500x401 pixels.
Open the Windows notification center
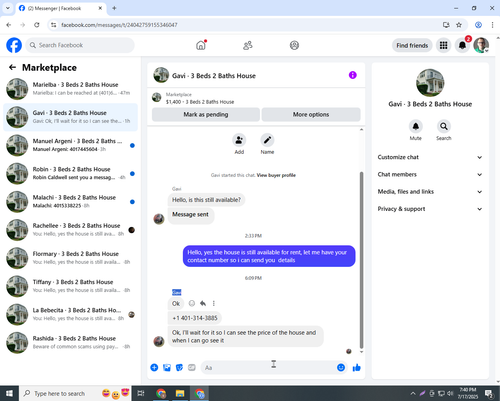[489, 394]
